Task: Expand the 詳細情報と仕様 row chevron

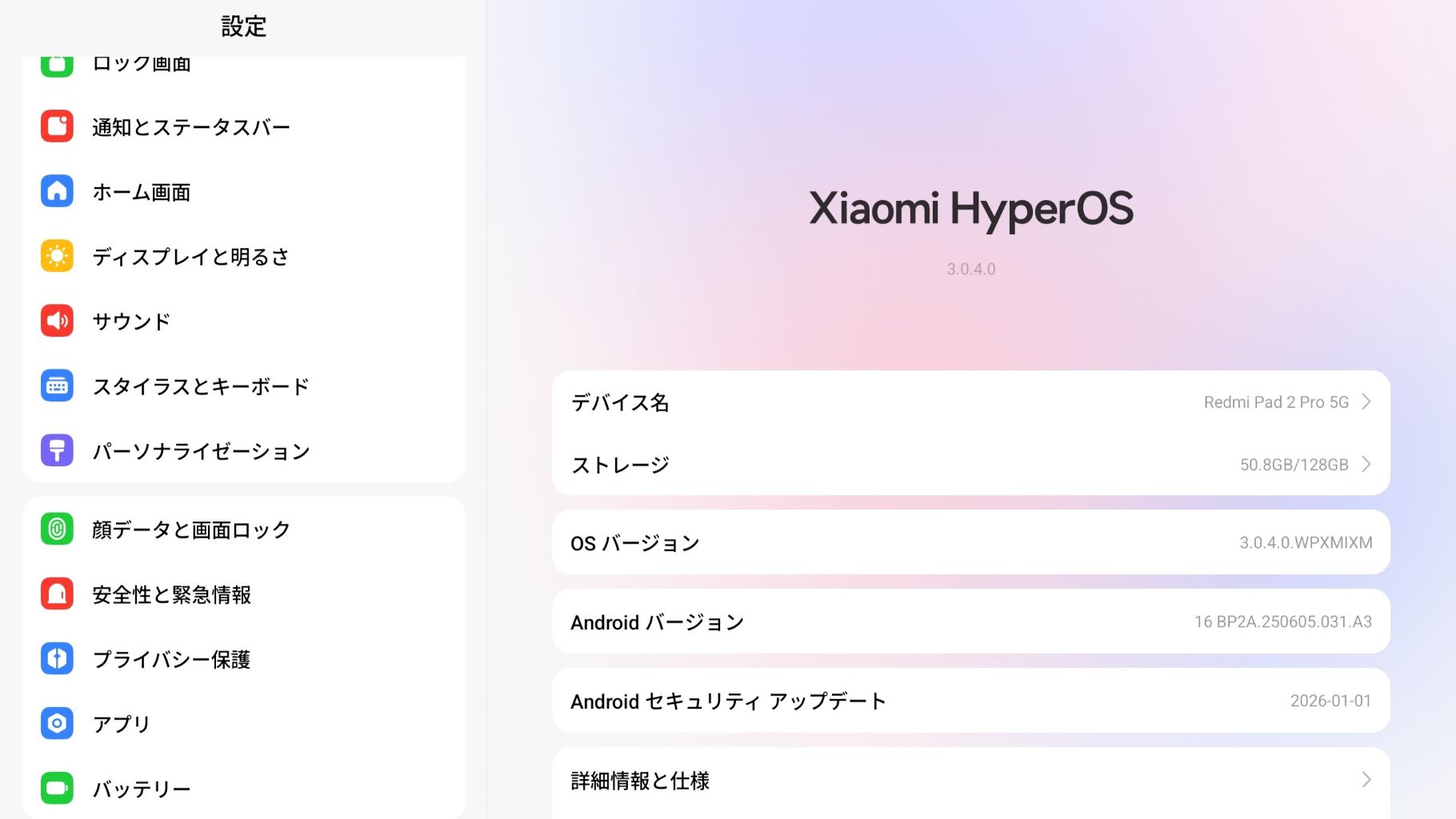Action: (1366, 780)
